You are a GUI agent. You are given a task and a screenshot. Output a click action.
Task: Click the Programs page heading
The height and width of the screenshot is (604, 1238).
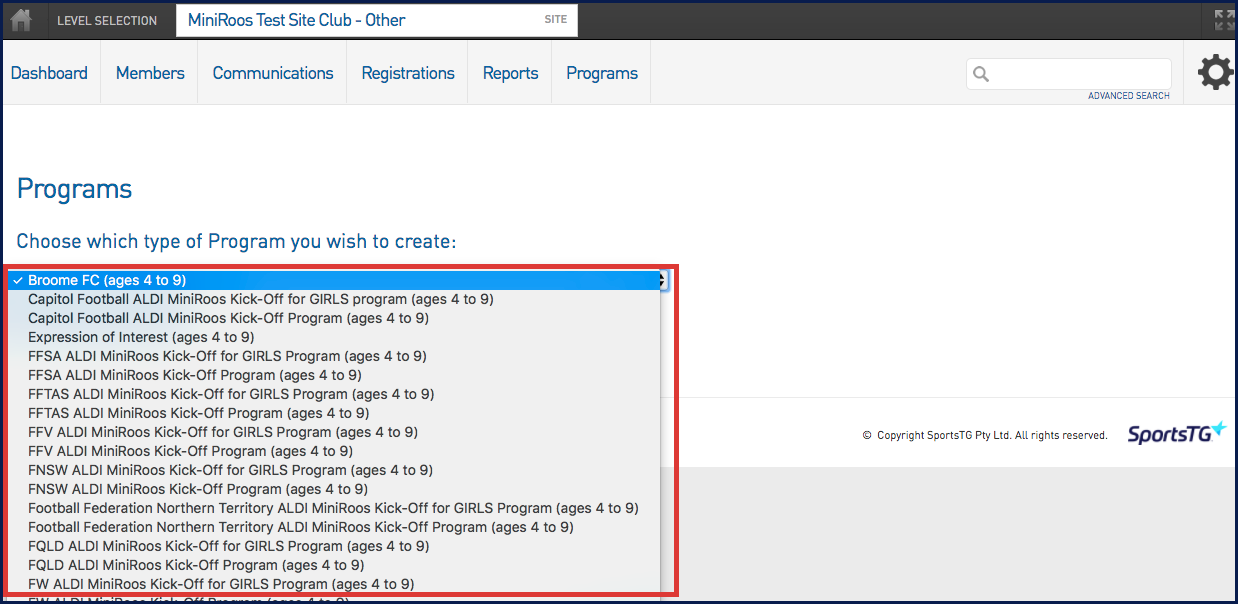pyautogui.click(x=74, y=189)
